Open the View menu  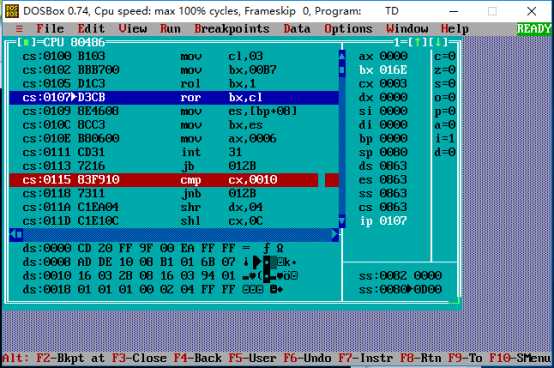[x=132, y=29]
